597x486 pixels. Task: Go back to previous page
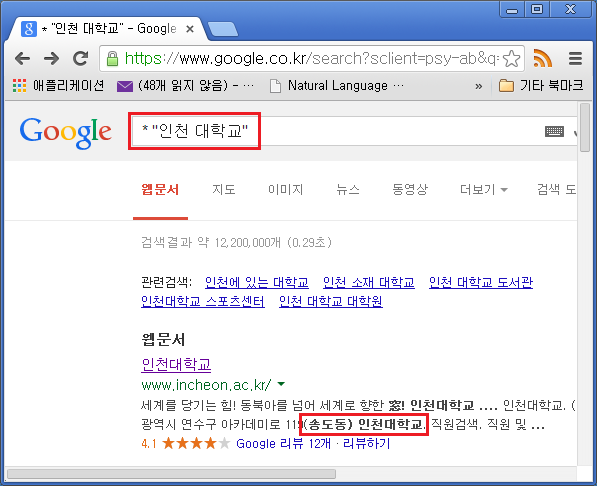point(22,59)
